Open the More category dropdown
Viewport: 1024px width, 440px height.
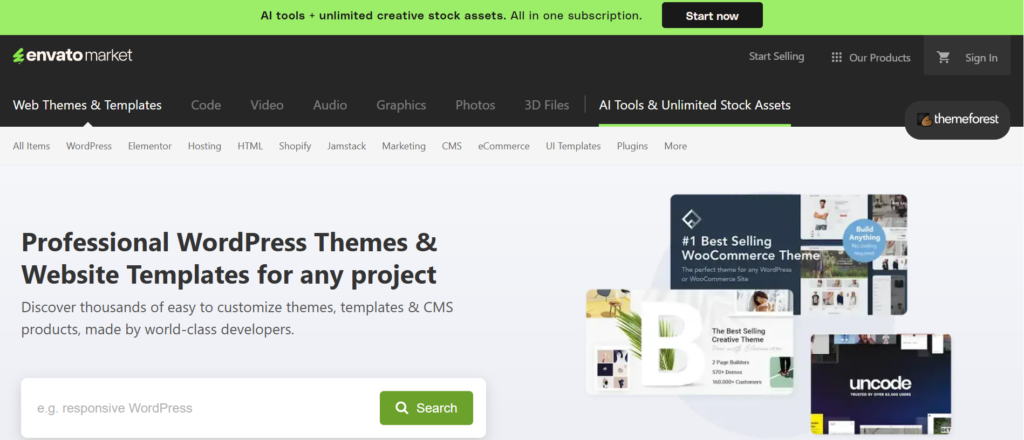[x=675, y=146]
